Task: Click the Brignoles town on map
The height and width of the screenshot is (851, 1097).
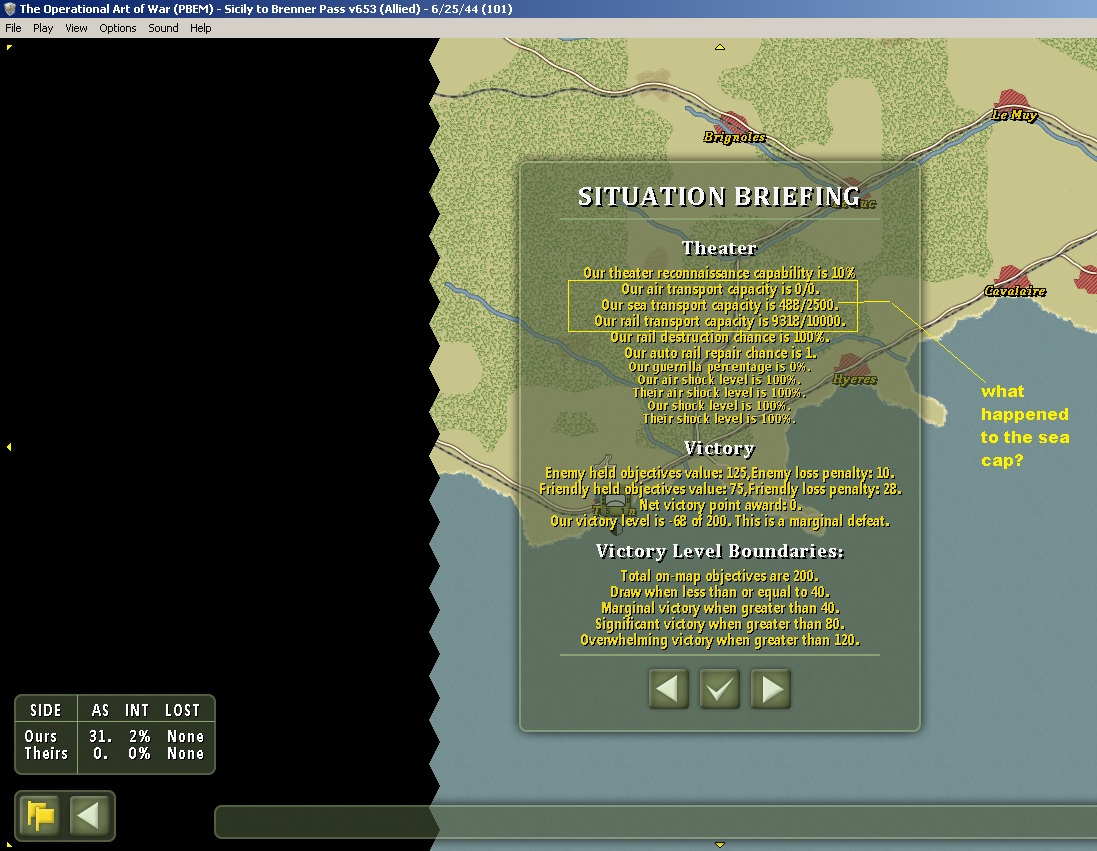Action: (x=733, y=125)
